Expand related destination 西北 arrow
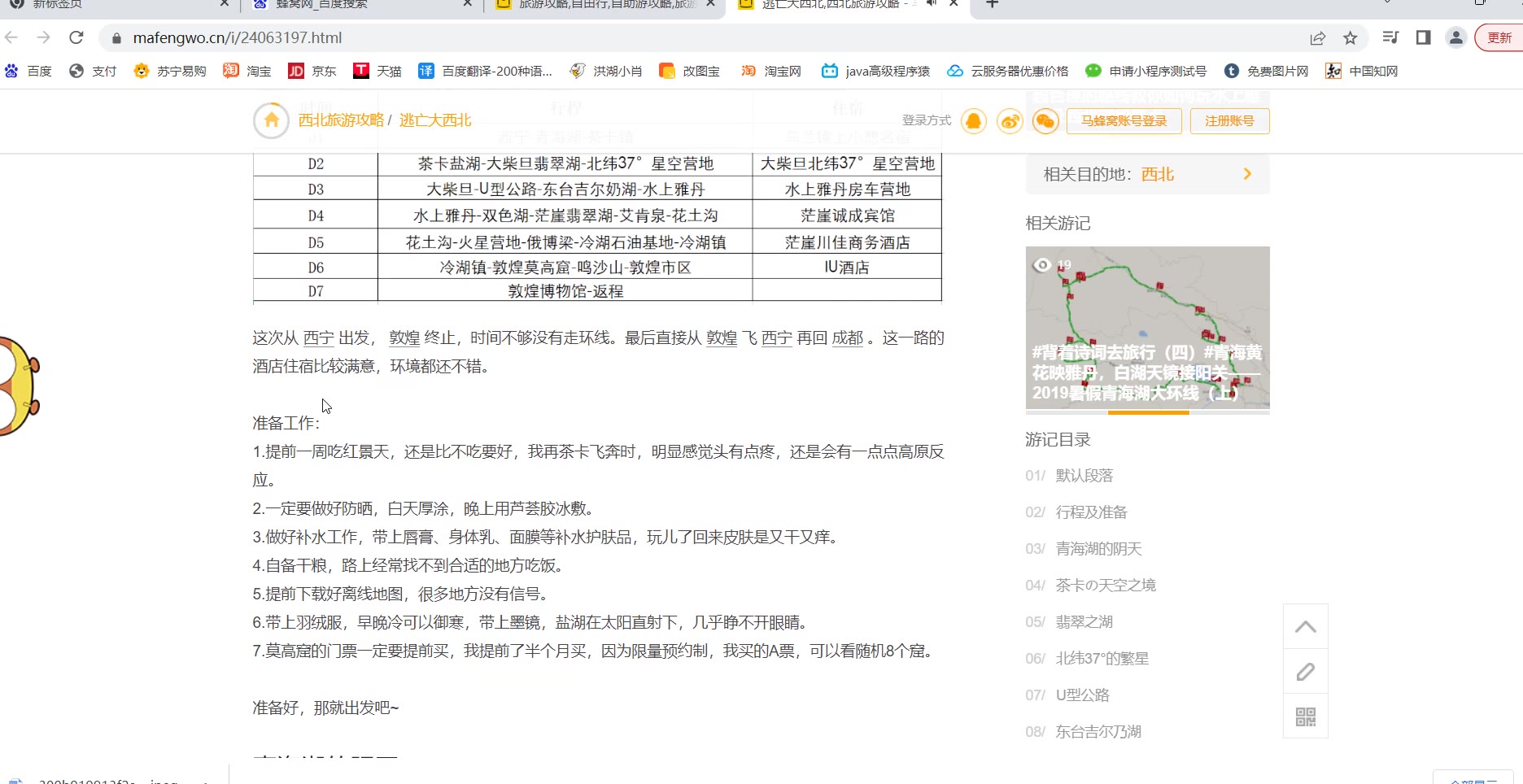The image size is (1523, 784). coord(1247,174)
